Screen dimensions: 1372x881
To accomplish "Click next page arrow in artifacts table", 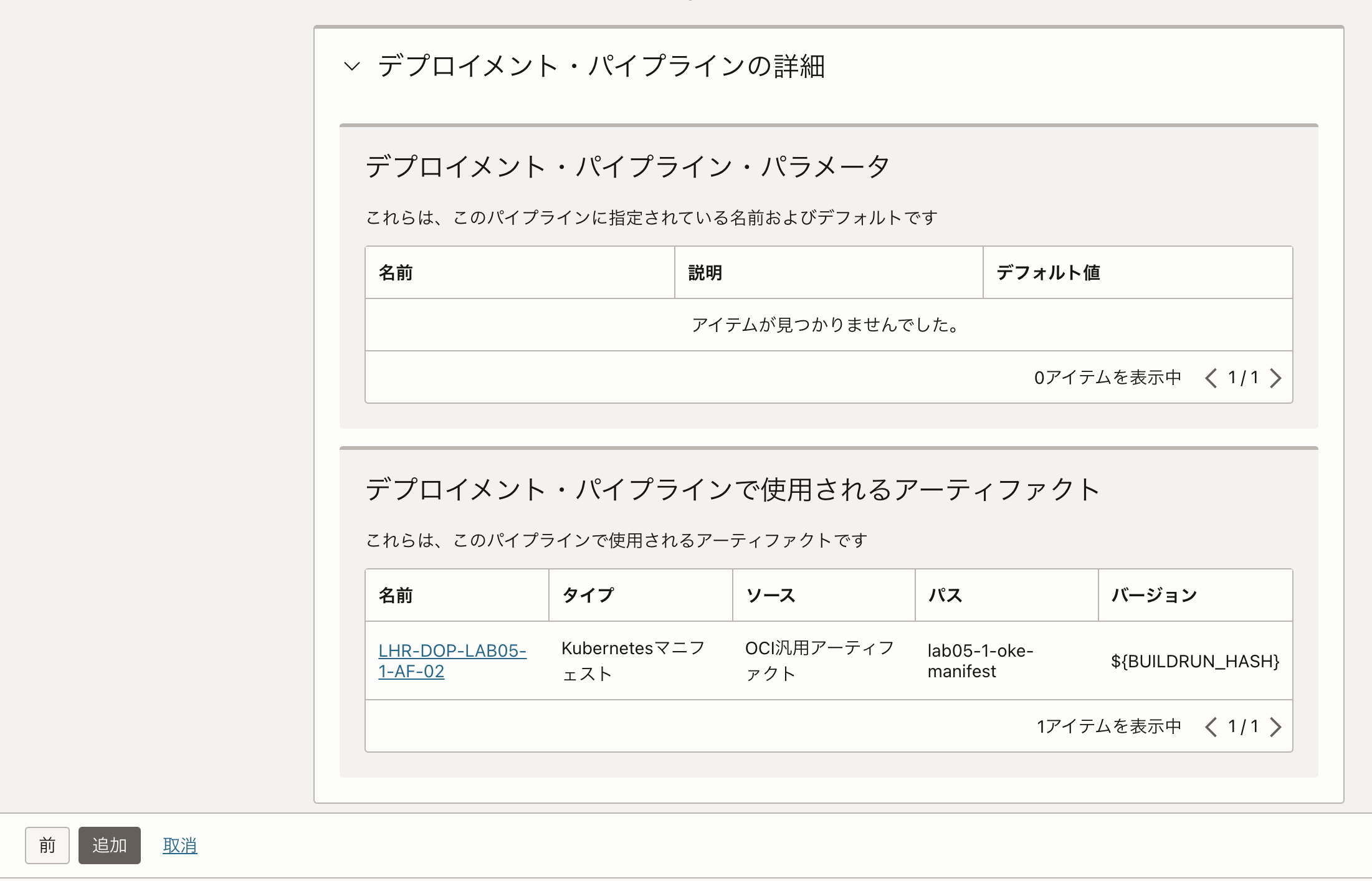I will tap(1275, 726).
